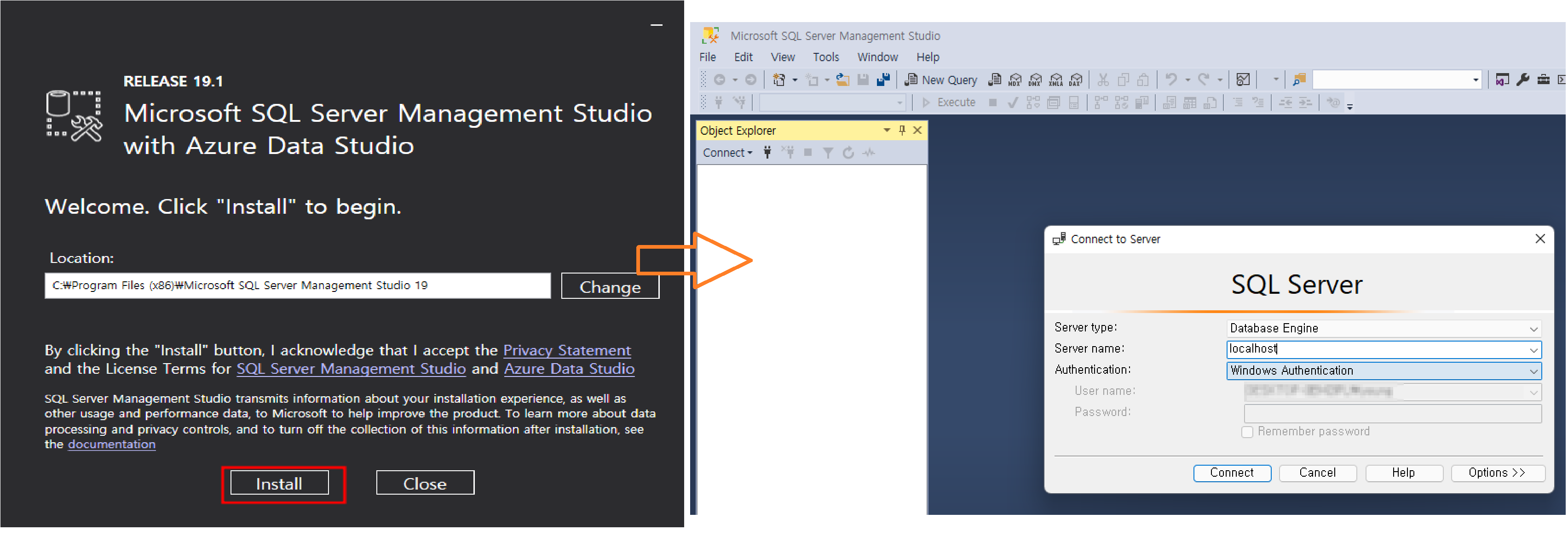This screenshot has height=536, width=1568.
Task: Pin the Object Explorer panel
Action: (x=902, y=130)
